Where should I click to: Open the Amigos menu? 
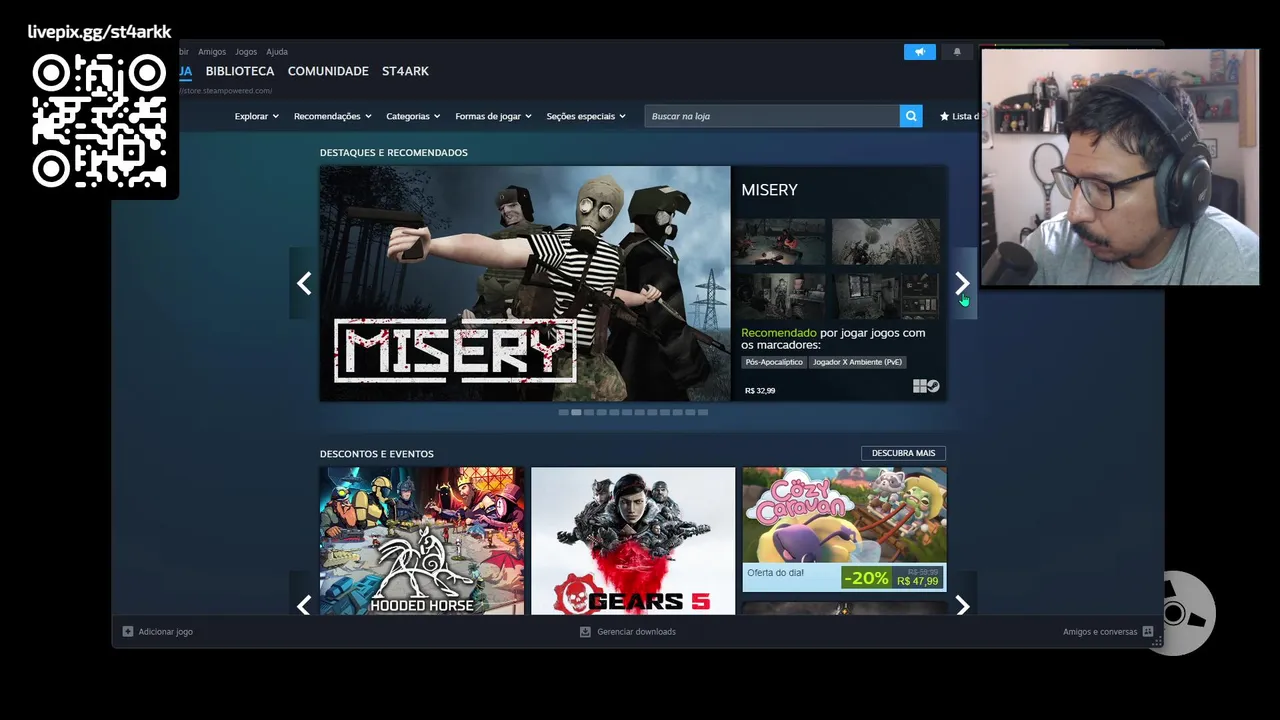coord(212,52)
